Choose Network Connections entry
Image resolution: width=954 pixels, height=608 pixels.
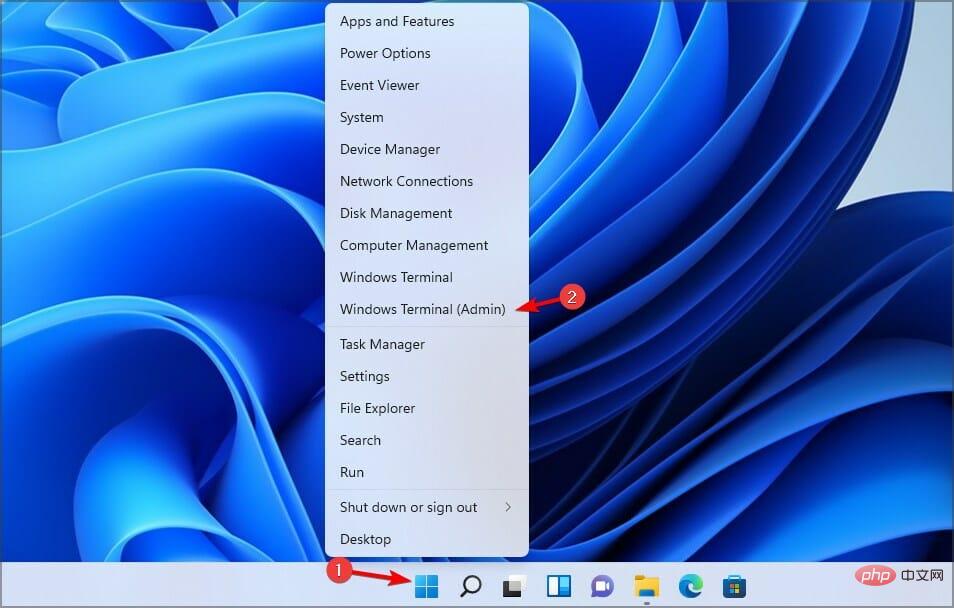[427, 181]
